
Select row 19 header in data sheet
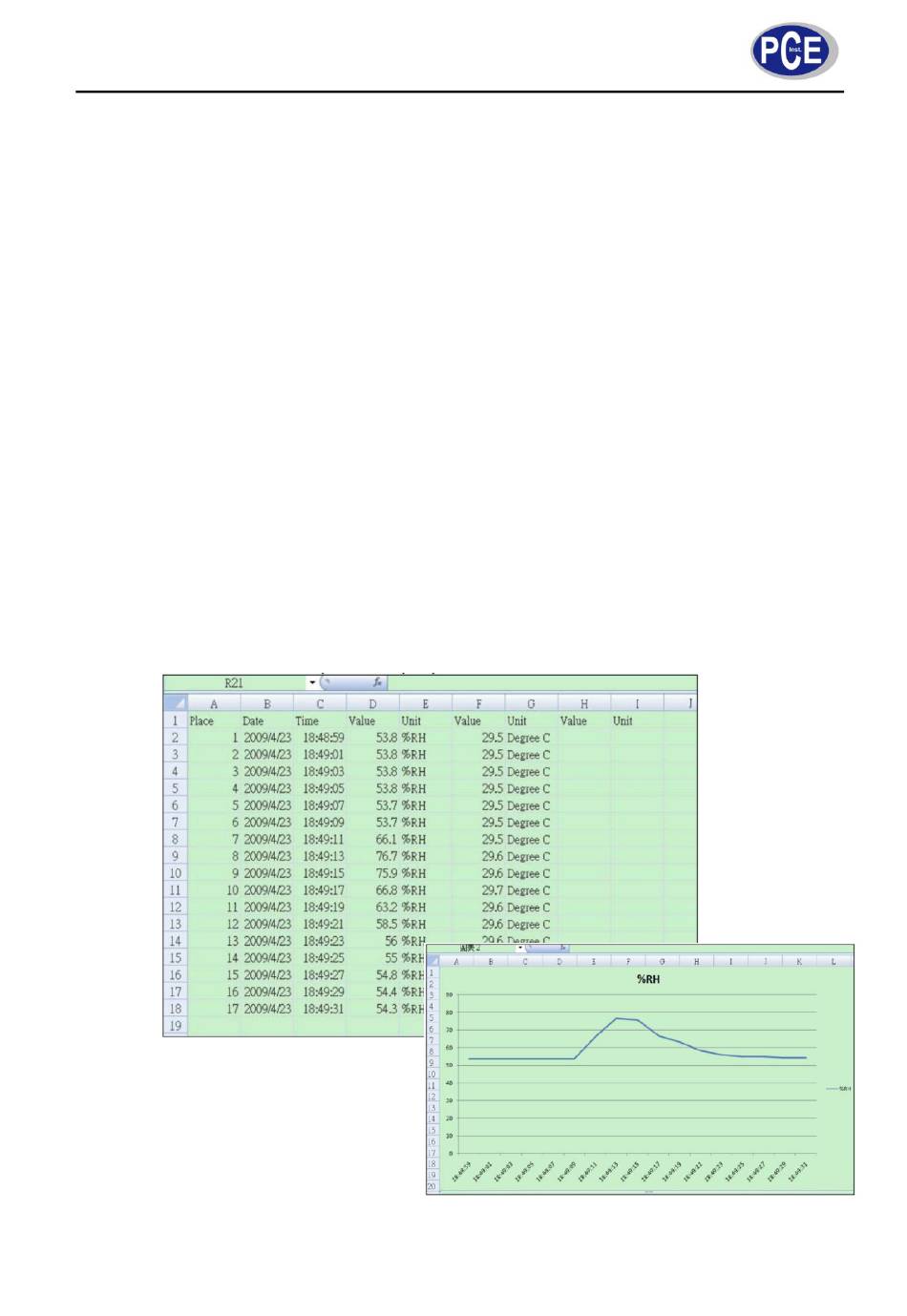point(175,1026)
